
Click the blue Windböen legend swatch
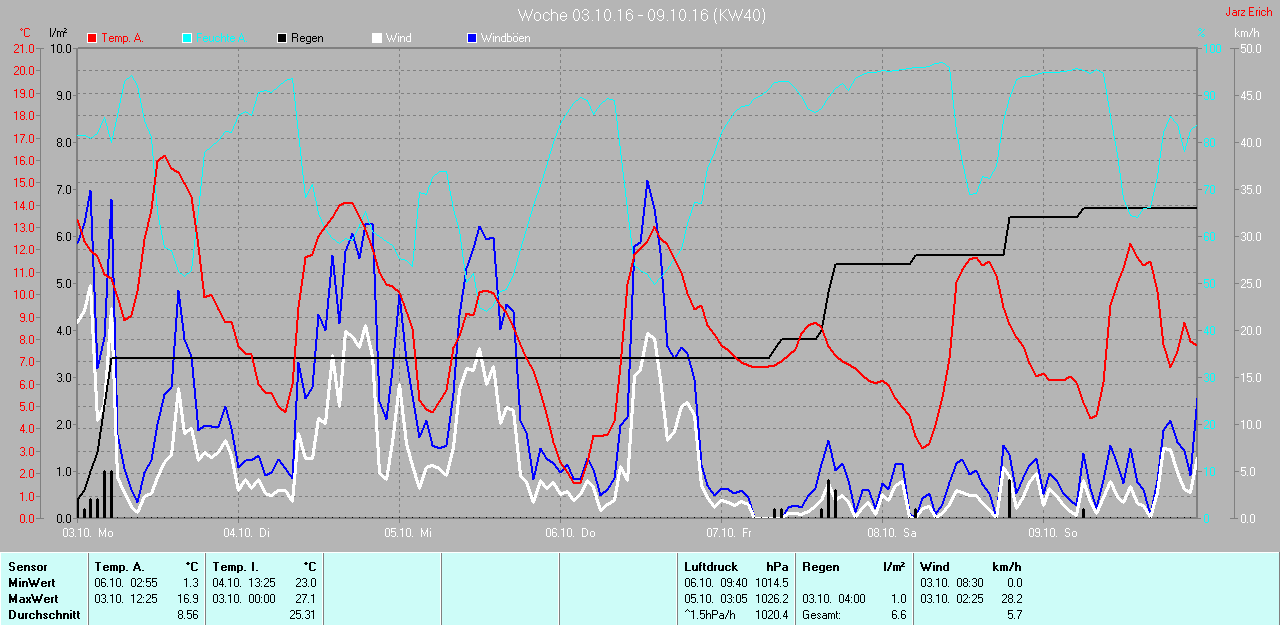pyautogui.click(x=473, y=38)
